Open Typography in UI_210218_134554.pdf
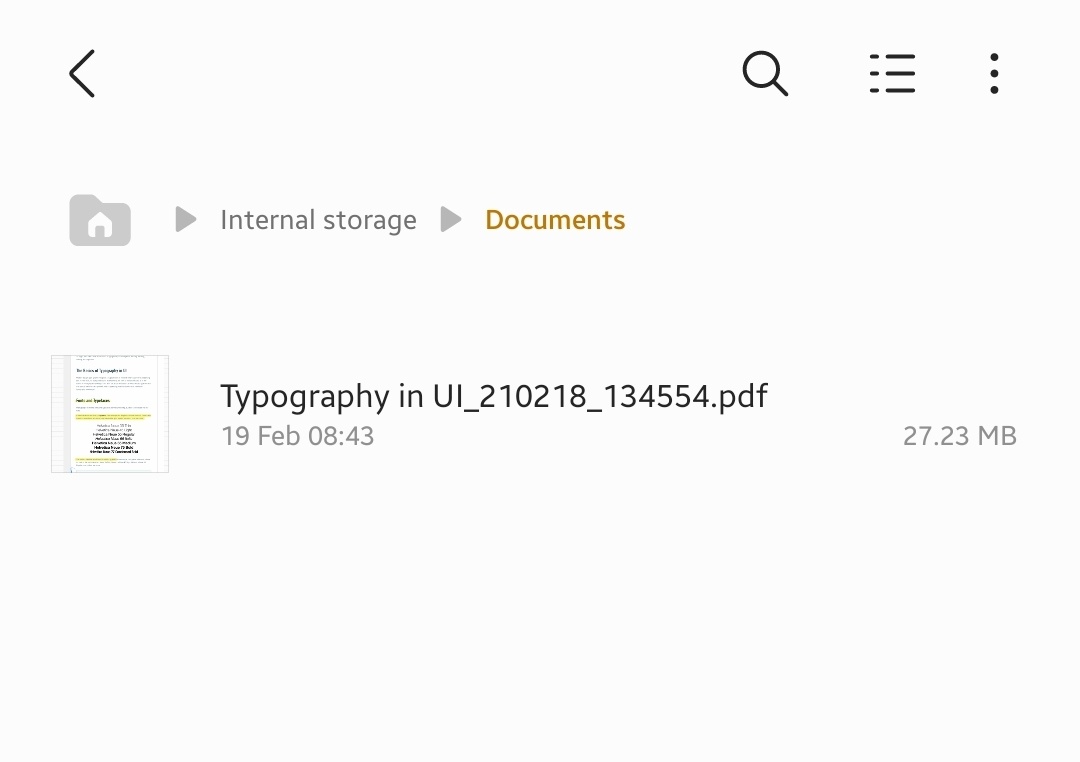 pos(494,396)
